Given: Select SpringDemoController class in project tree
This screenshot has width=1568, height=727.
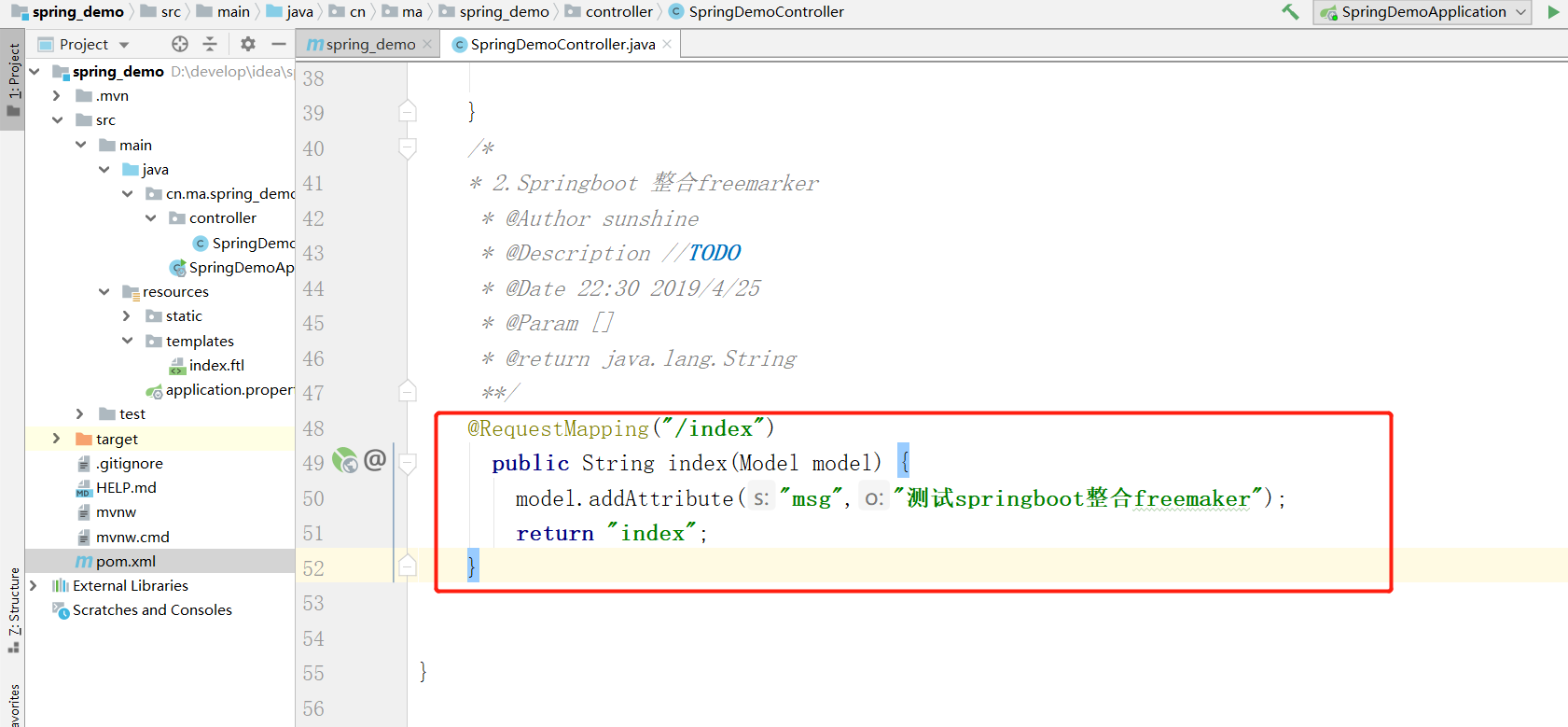Looking at the screenshot, I should [243, 243].
